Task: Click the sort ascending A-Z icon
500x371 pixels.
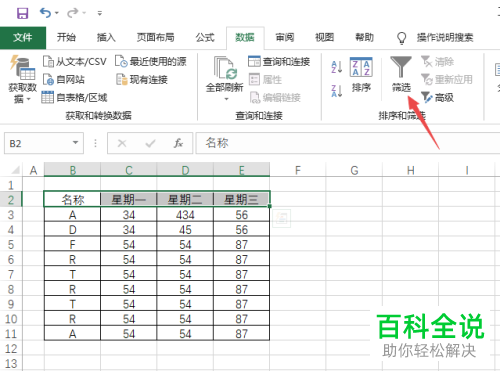Action: (337, 67)
